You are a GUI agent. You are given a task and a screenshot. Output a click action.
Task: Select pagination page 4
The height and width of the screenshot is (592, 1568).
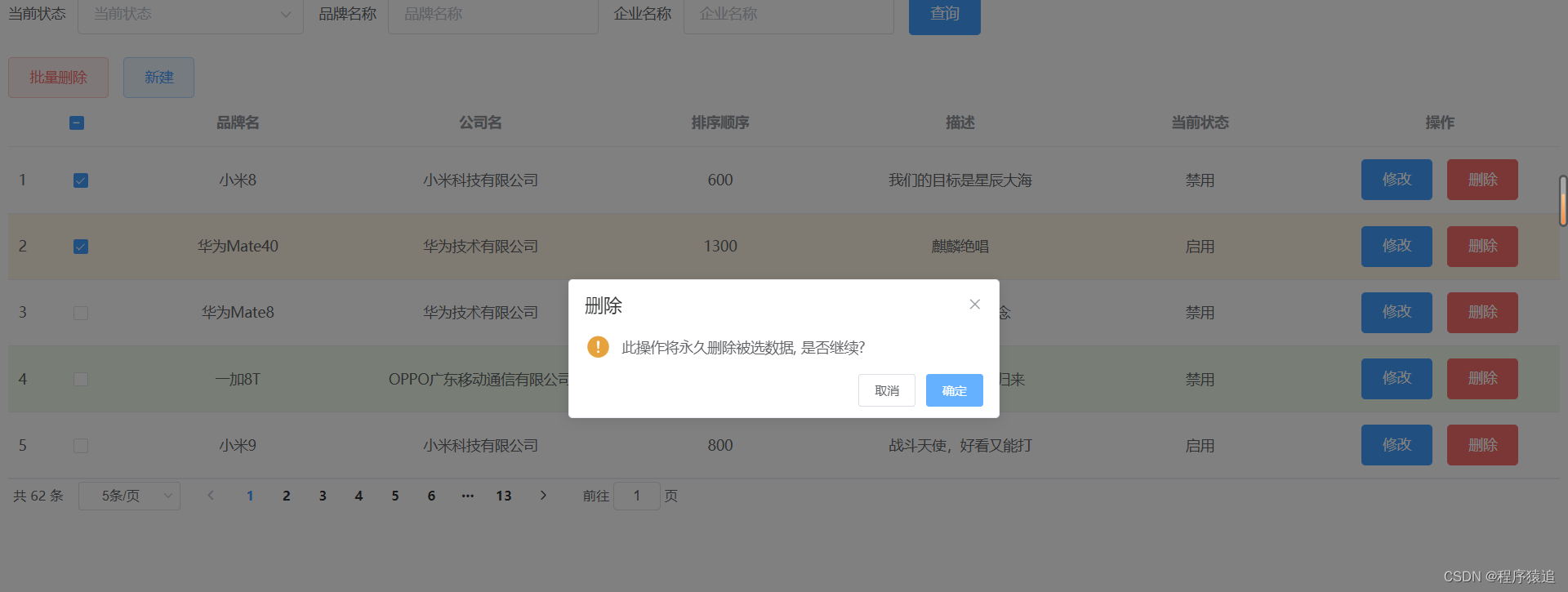pos(359,496)
